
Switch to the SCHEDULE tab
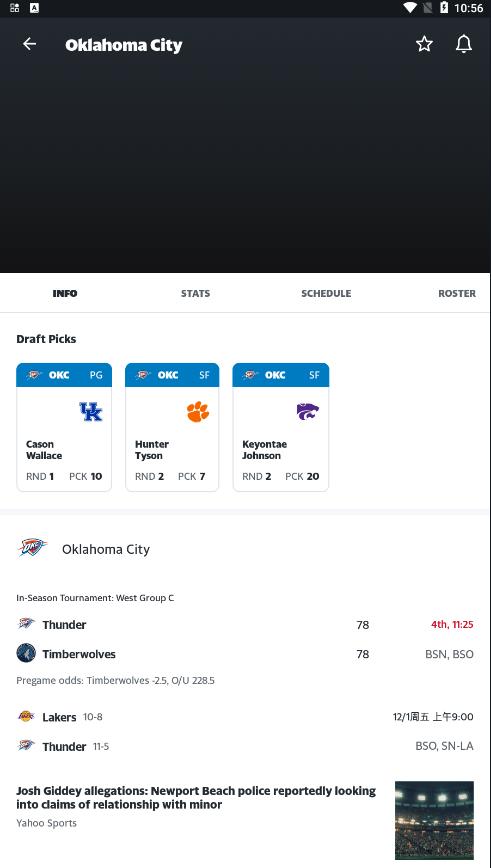point(326,293)
